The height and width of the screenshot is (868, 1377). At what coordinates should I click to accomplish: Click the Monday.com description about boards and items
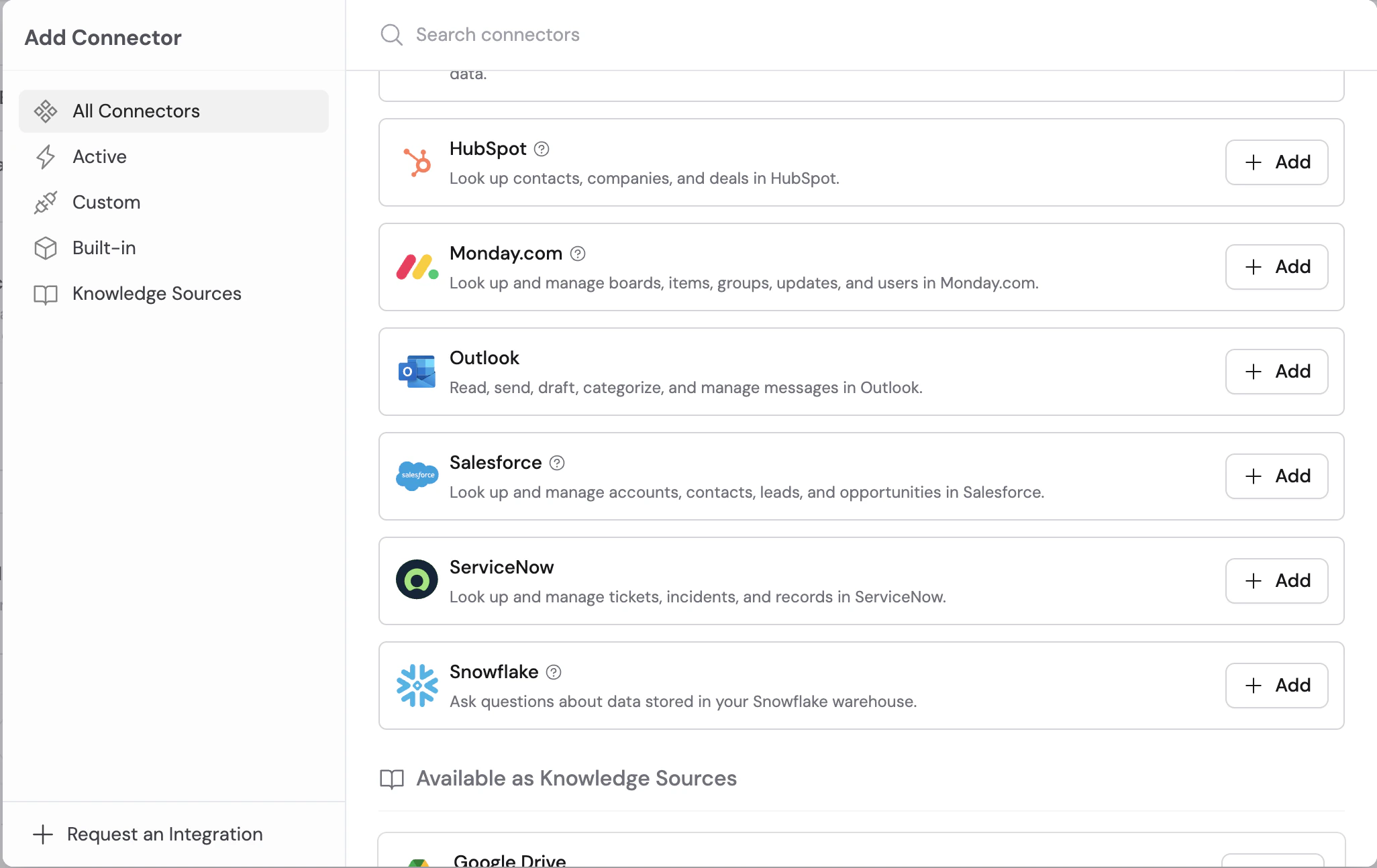[744, 283]
